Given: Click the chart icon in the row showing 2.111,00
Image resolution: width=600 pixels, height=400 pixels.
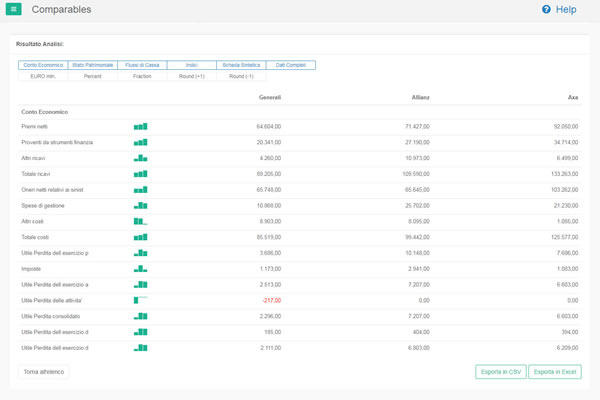Looking at the screenshot, I should [140, 348].
